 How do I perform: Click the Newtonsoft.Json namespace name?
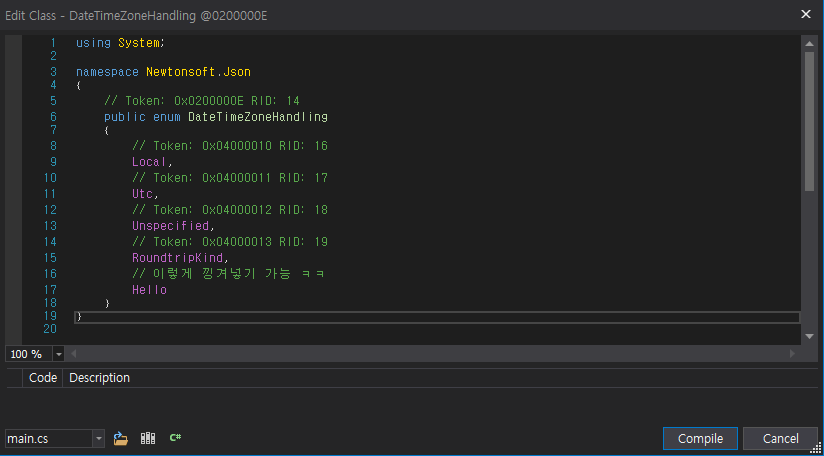pyautogui.click(x=199, y=72)
